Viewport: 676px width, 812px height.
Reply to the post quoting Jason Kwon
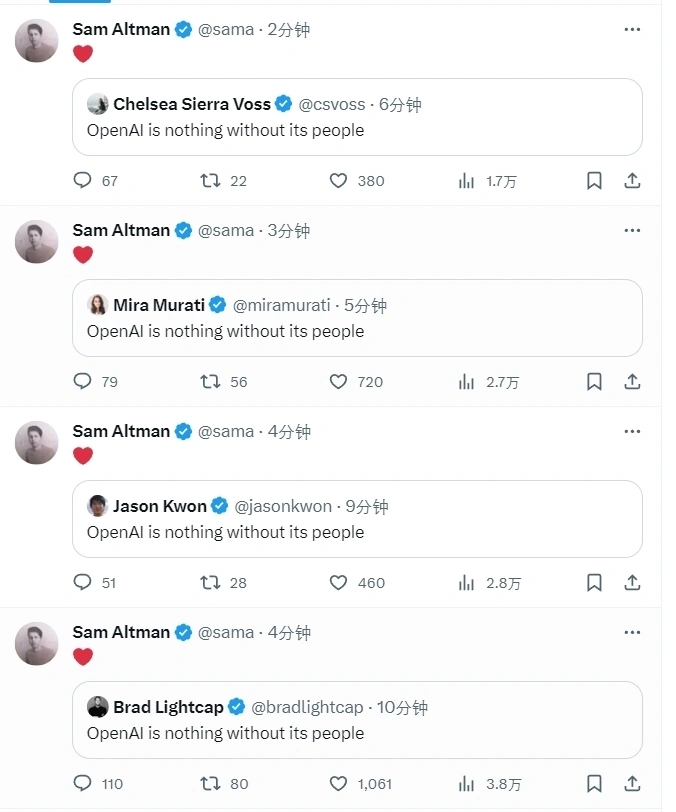pyautogui.click(x=83, y=583)
